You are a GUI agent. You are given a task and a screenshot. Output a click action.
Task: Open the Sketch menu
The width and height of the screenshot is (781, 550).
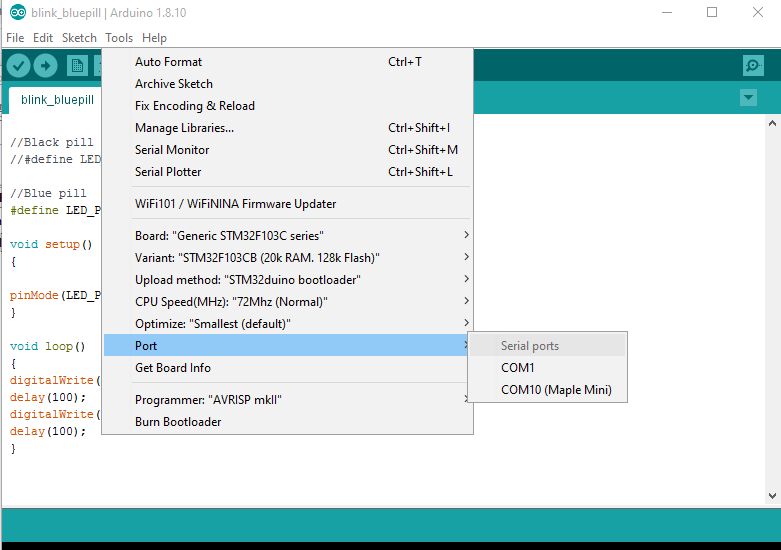click(x=79, y=38)
